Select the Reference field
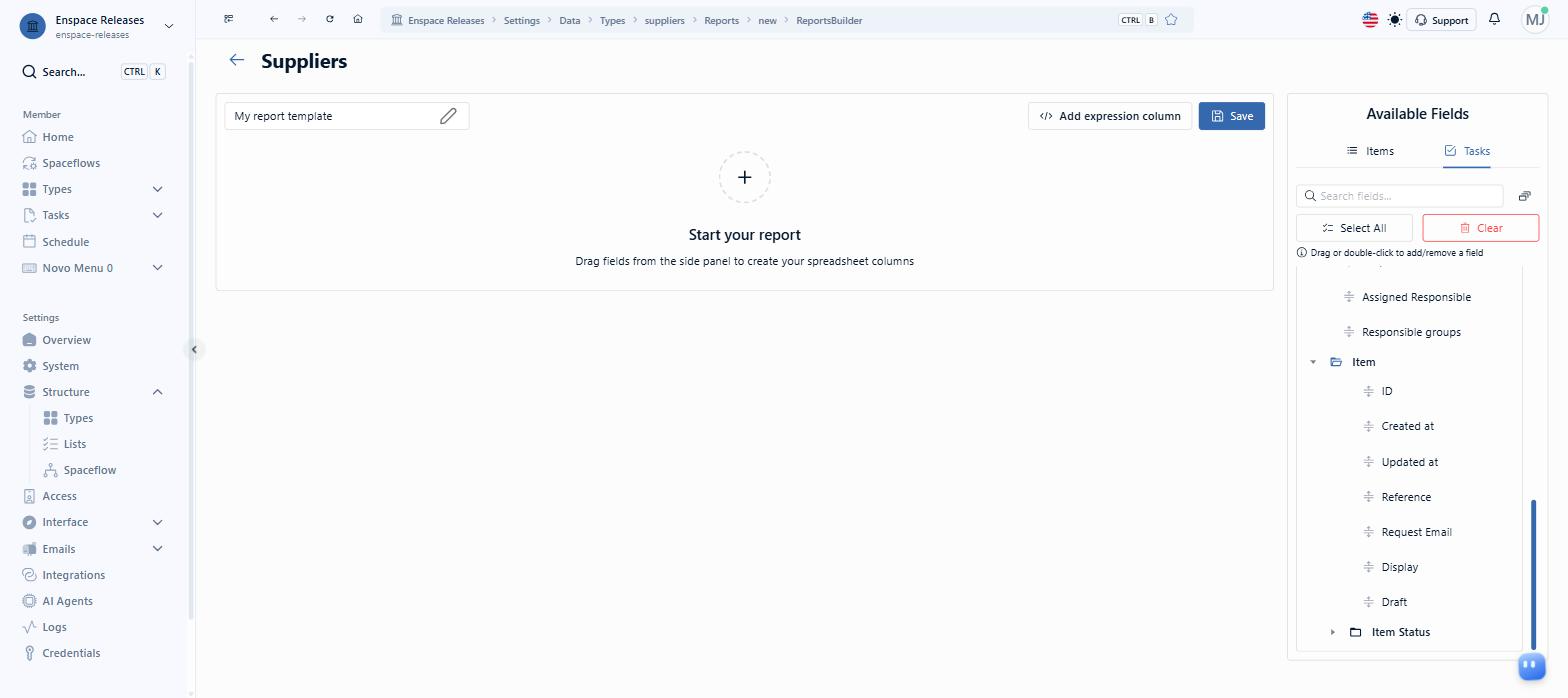 (x=1406, y=497)
